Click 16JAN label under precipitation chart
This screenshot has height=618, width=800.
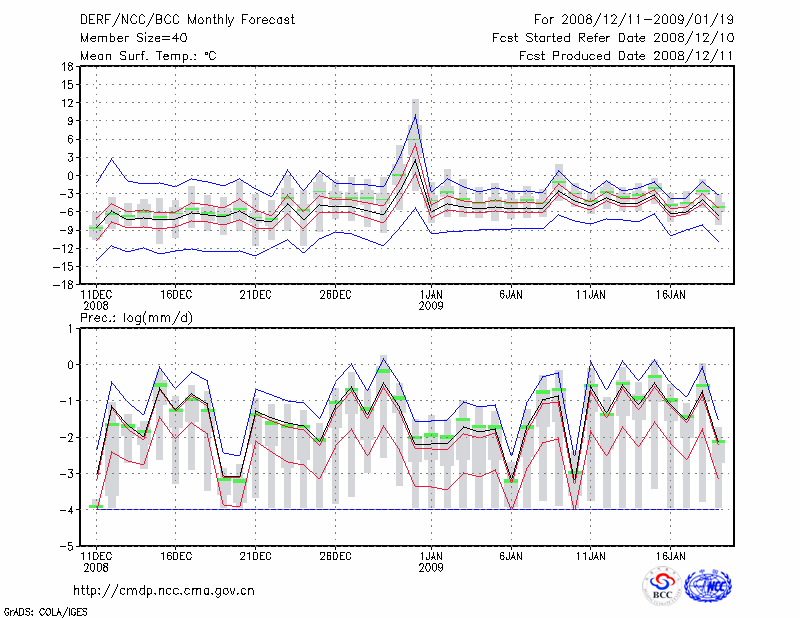point(671,554)
